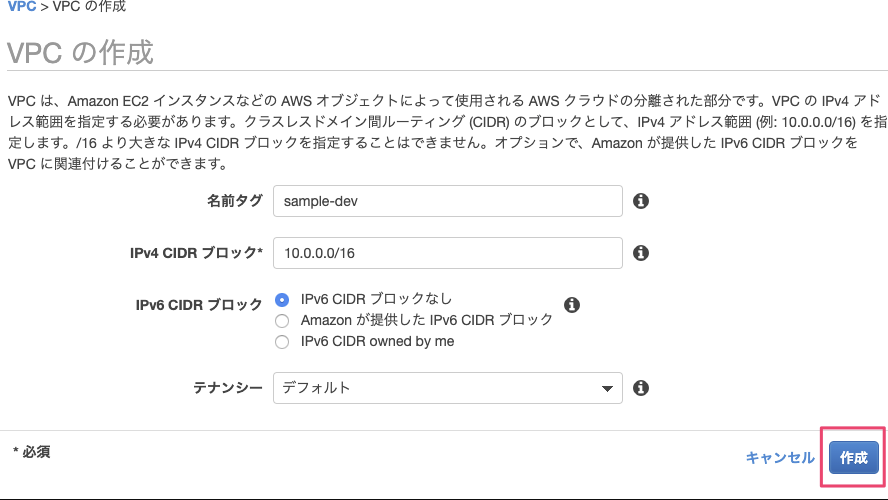
Task: Focus the 名前タグ field containing sample-dev
Action: 447,201
